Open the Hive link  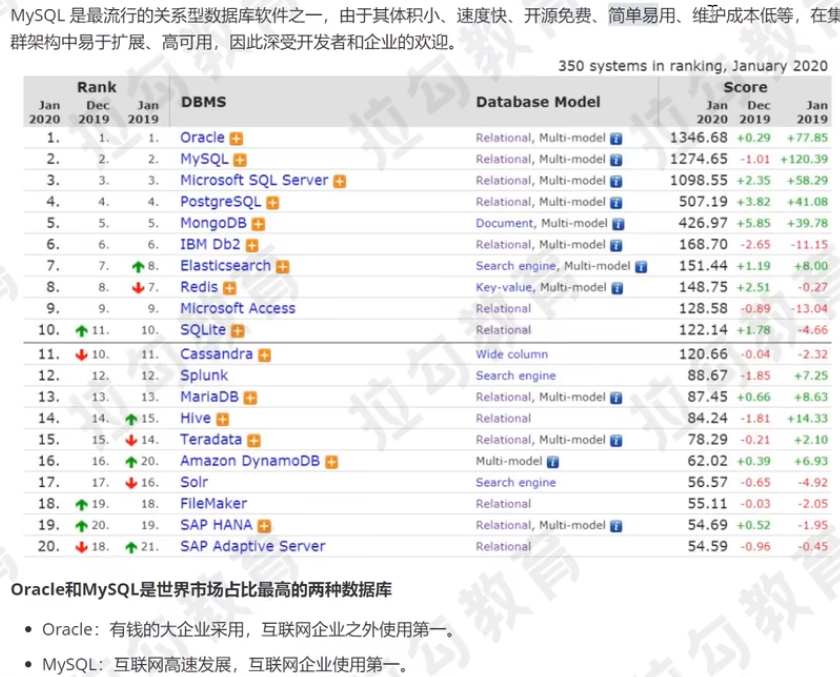pos(195,418)
